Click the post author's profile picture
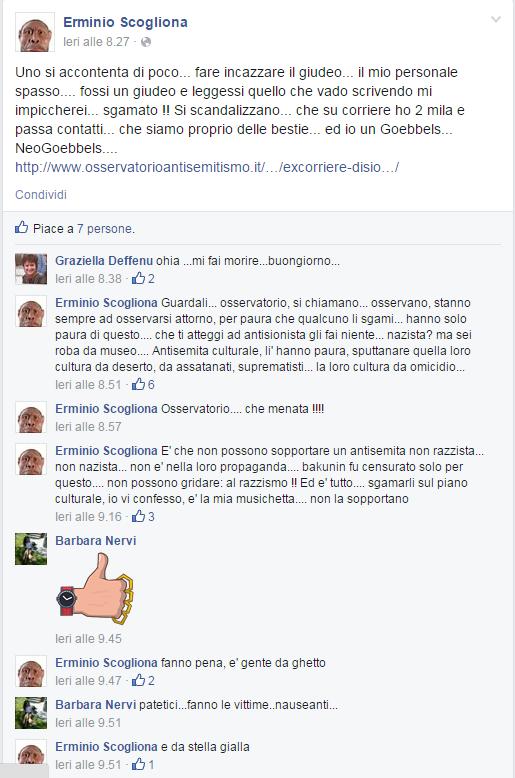This screenshot has height=778, width=515. pyautogui.click(x=35, y=32)
